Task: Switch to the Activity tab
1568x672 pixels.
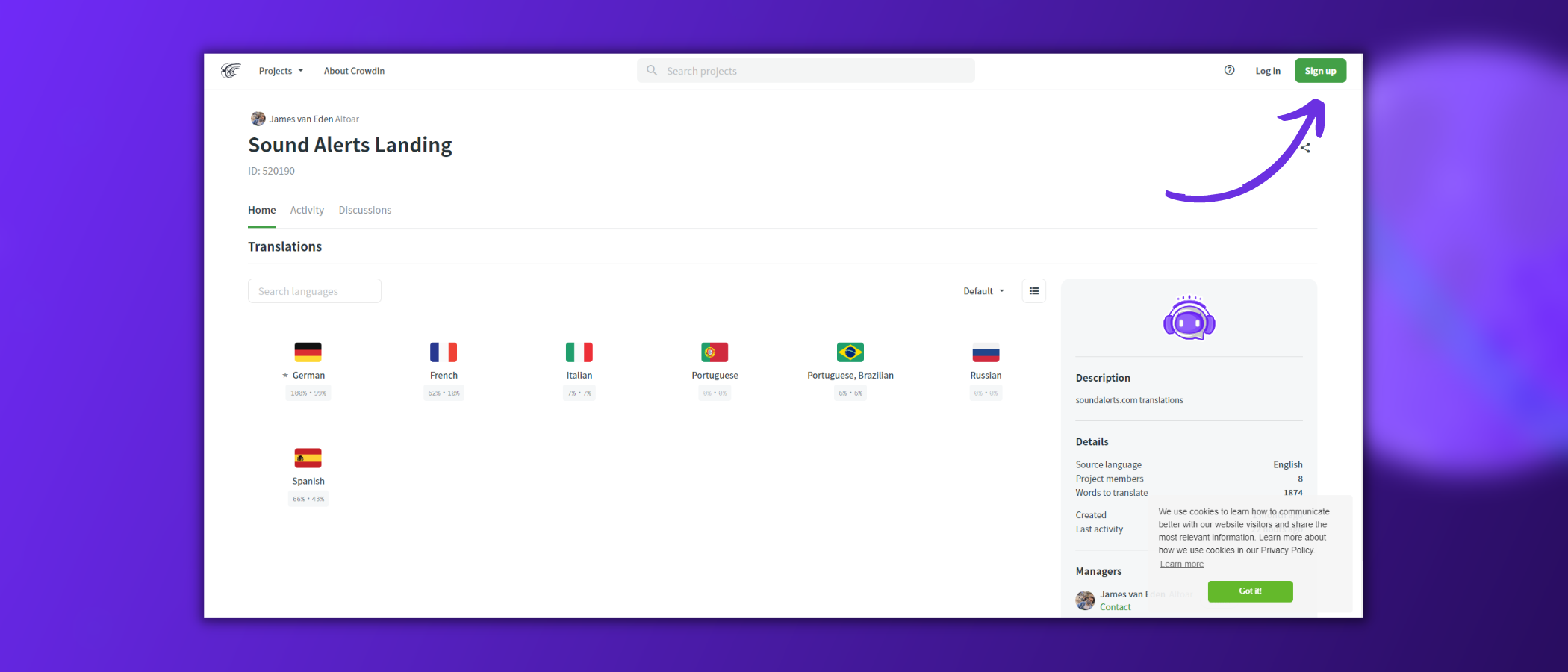Action: (307, 211)
